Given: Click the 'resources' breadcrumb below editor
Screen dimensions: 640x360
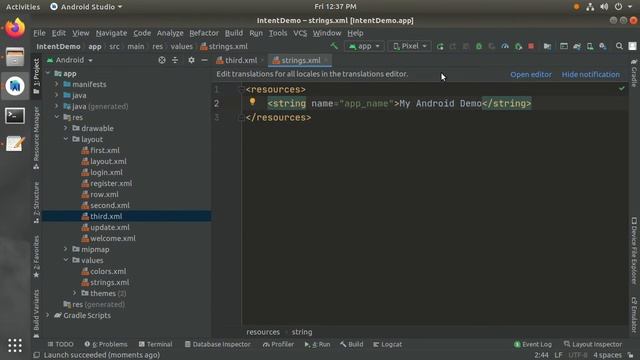Looking at the screenshot, I should pos(263,332).
